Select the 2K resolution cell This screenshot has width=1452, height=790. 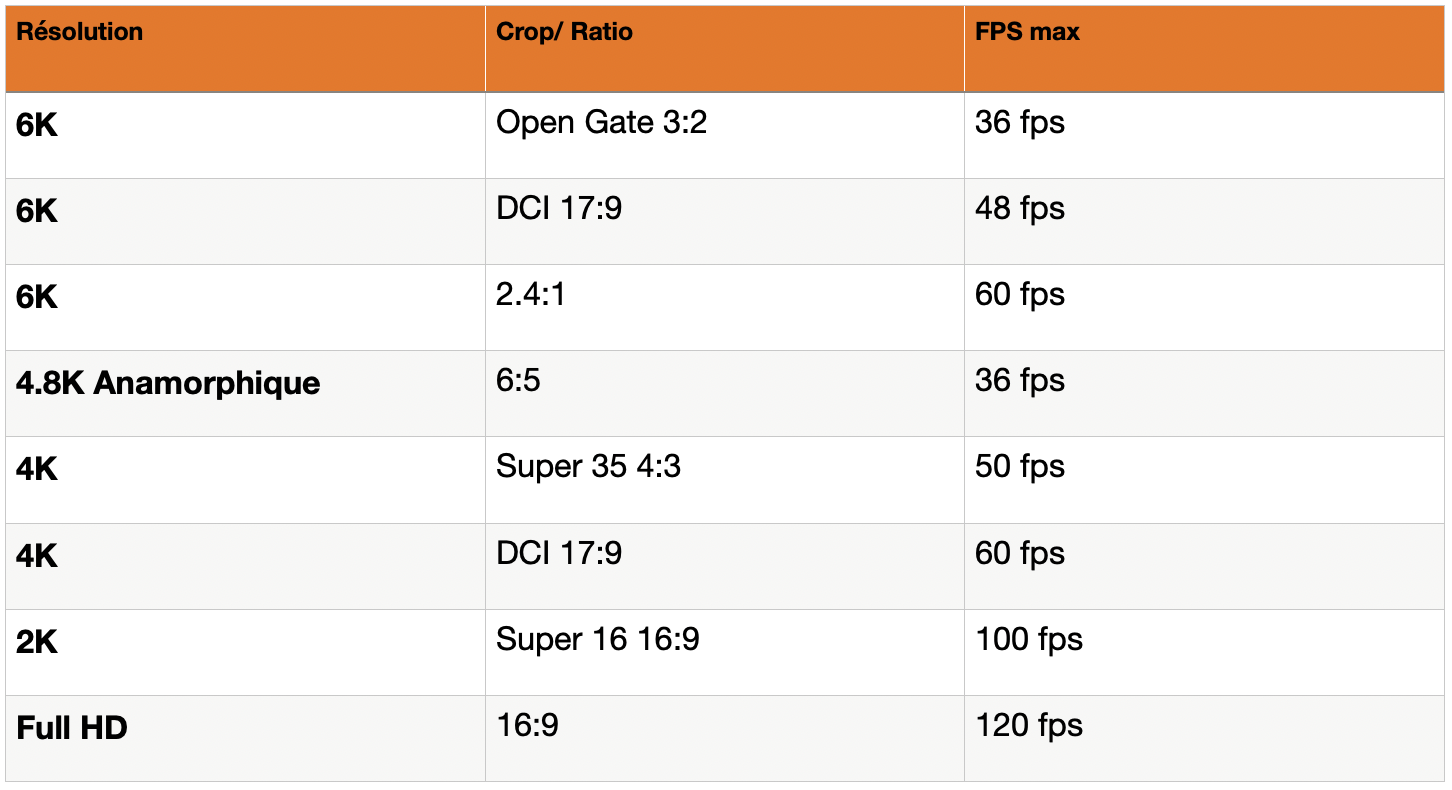(37, 642)
